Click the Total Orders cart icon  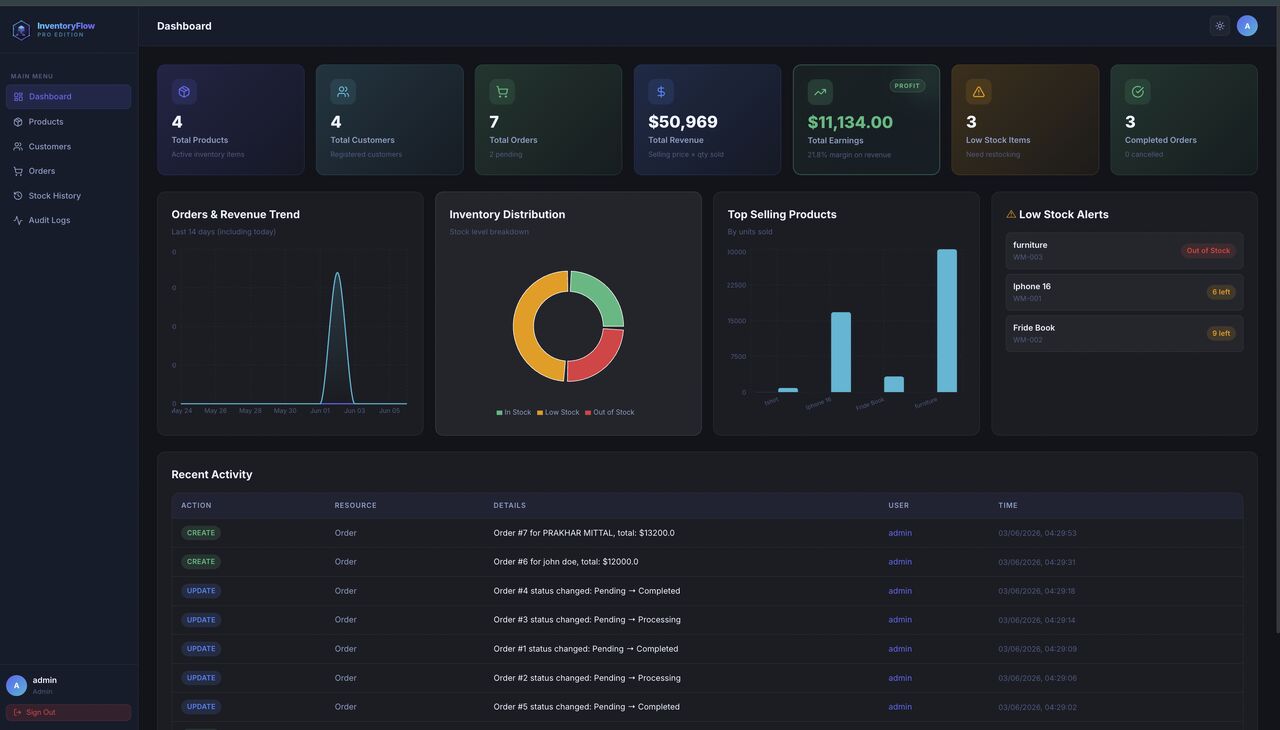pos(502,92)
